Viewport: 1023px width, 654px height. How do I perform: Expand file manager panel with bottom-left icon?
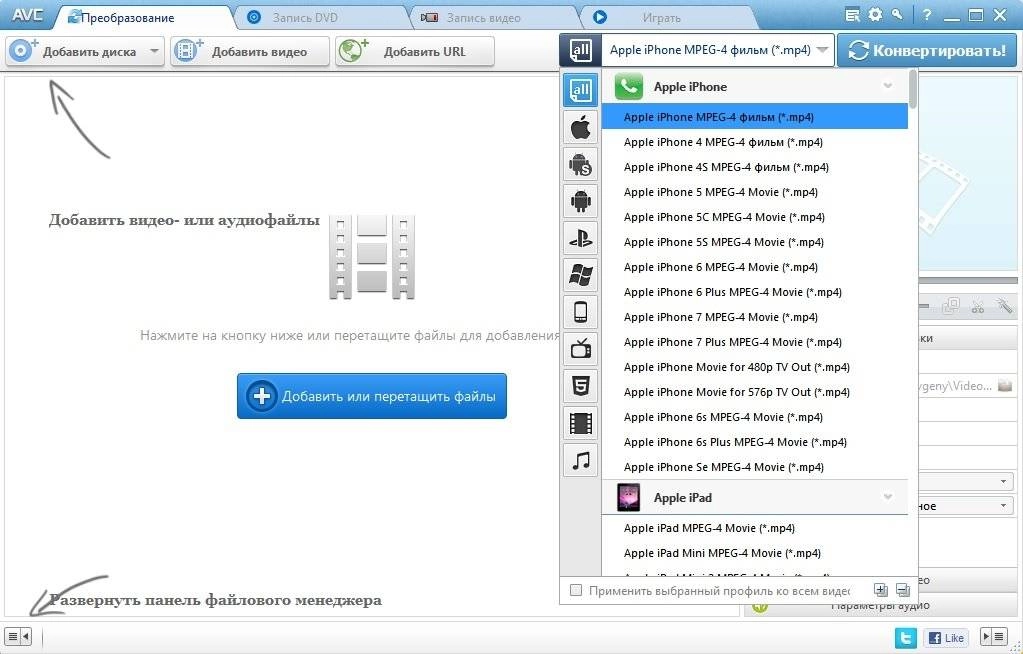pyautogui.click(x=18, y=636)
